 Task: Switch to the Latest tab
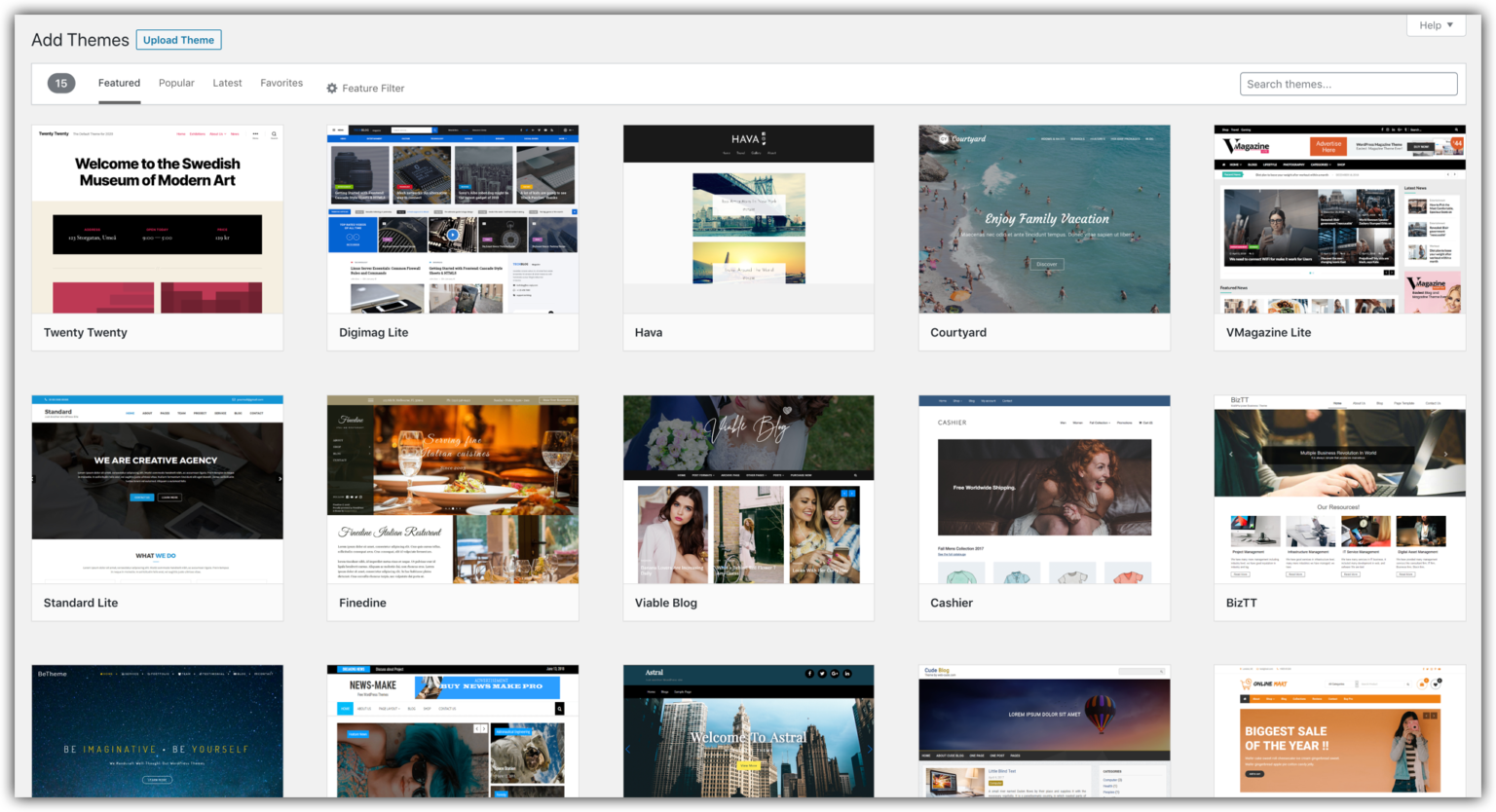click(x=227, y=84)
